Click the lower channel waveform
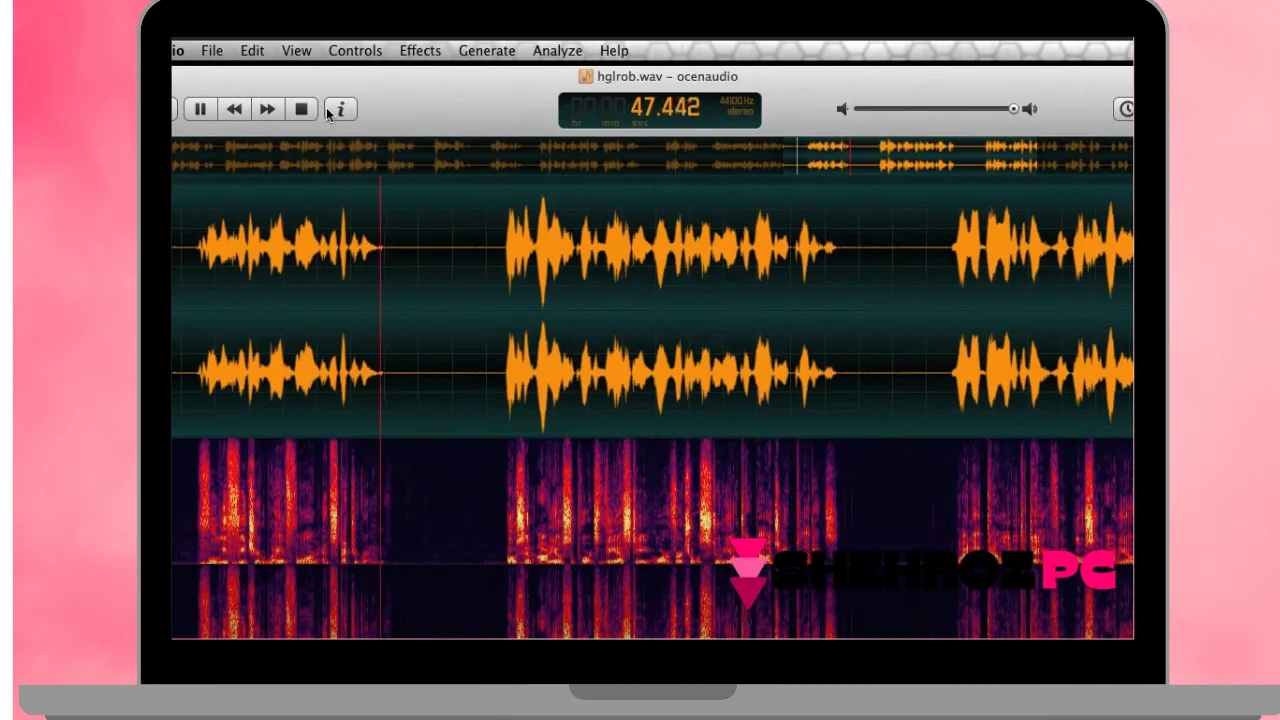This screenshot has width=1280, height=720. [x=652, y=373]
